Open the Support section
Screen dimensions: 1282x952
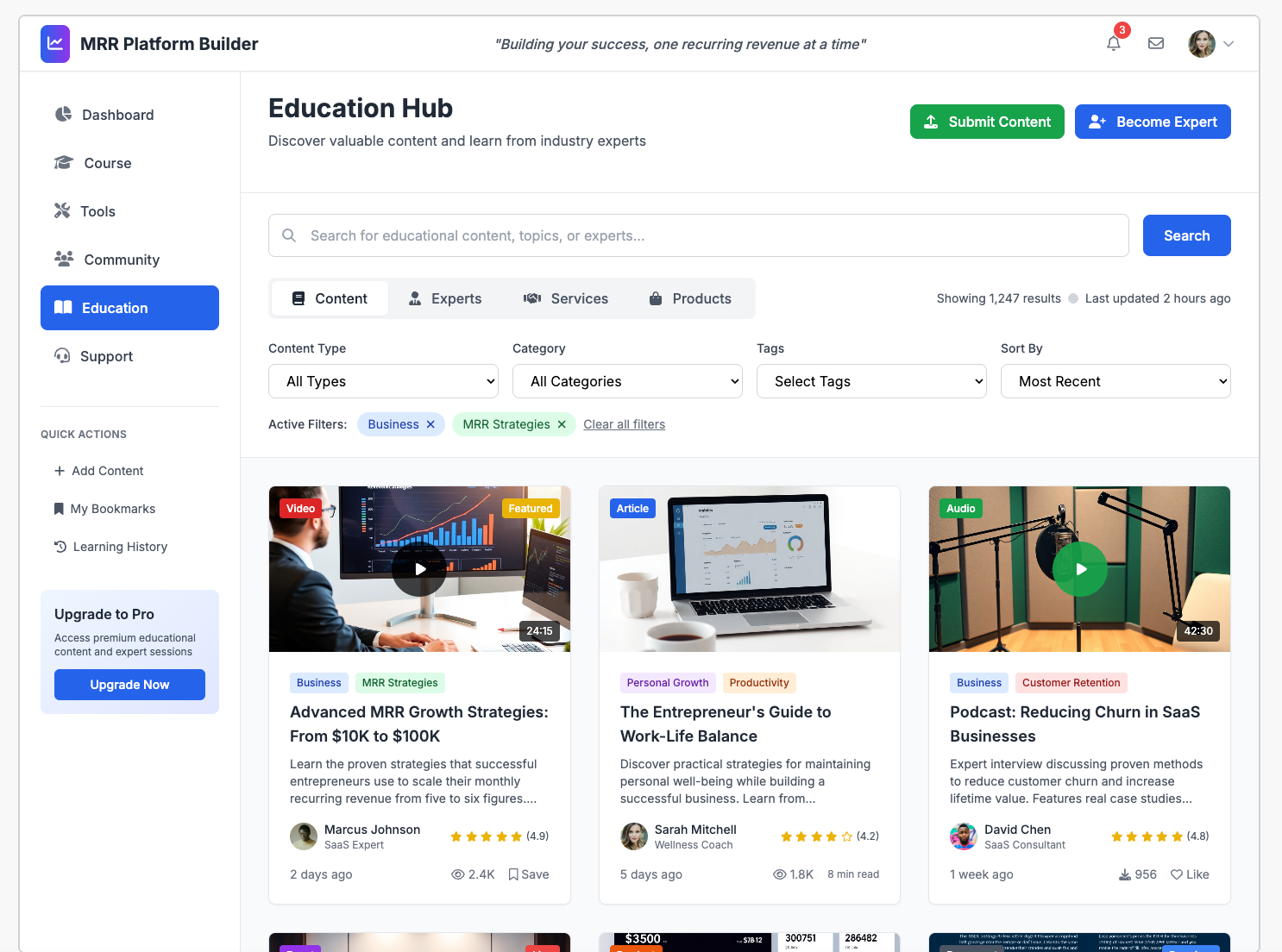(107, 355)
